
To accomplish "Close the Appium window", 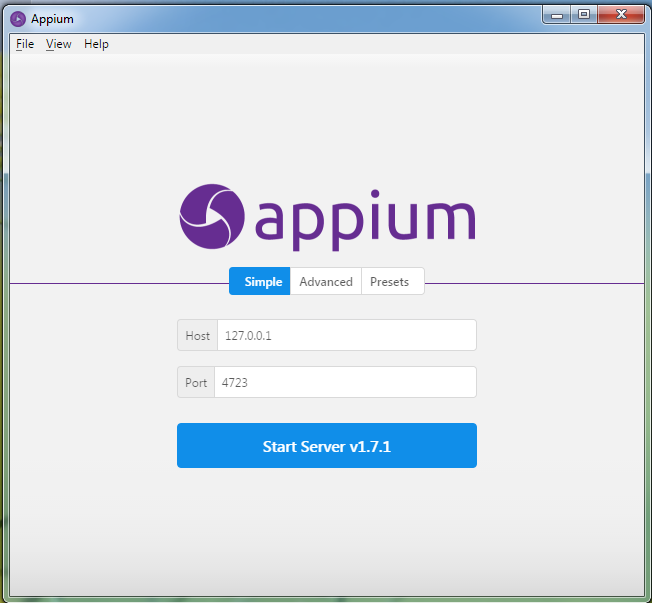I will pyautogui.click(x=621, y=15).
